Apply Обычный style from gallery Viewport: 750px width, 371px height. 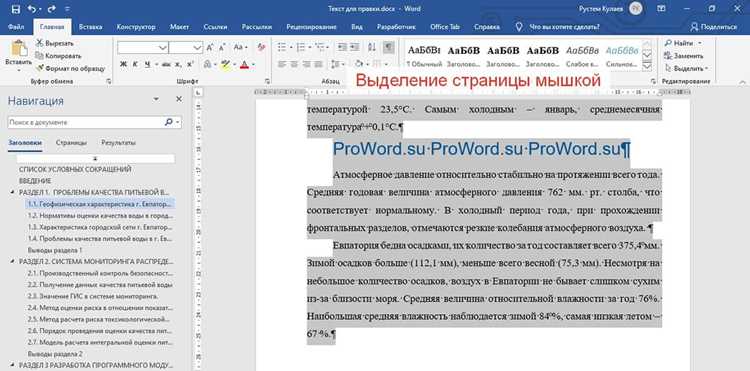424,55
